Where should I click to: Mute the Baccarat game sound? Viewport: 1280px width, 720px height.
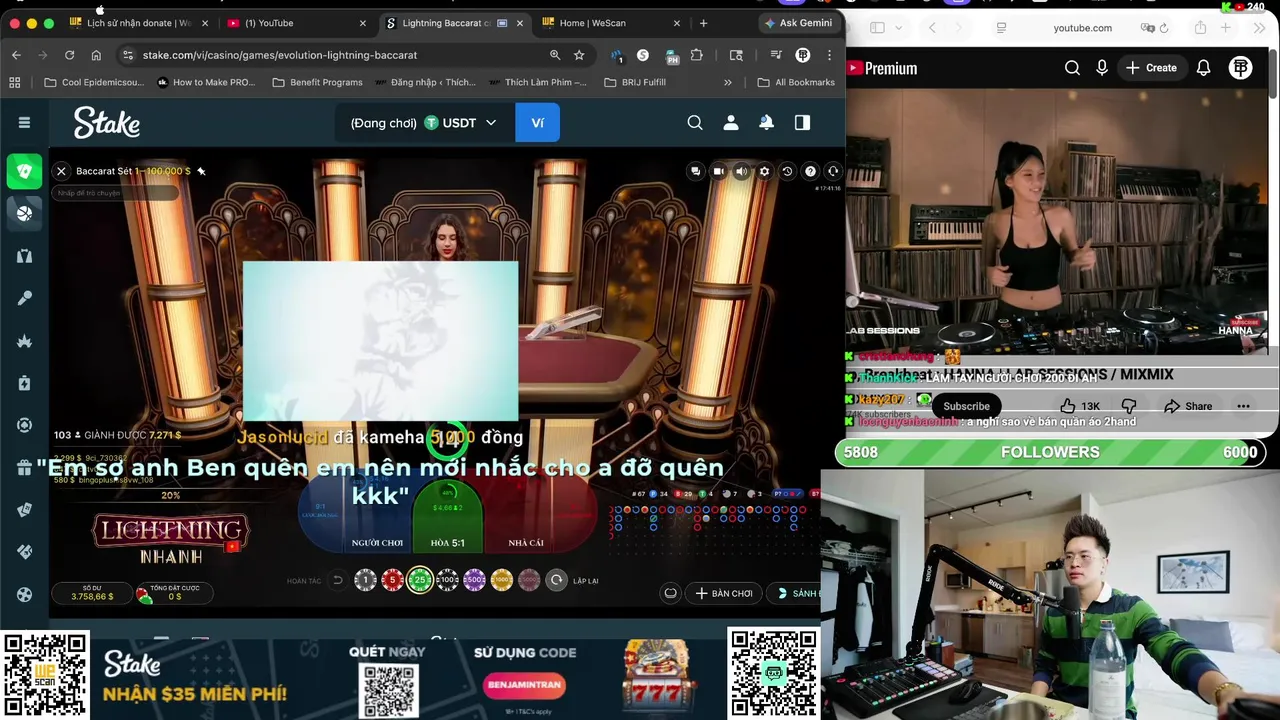click(x=741, y=171)
